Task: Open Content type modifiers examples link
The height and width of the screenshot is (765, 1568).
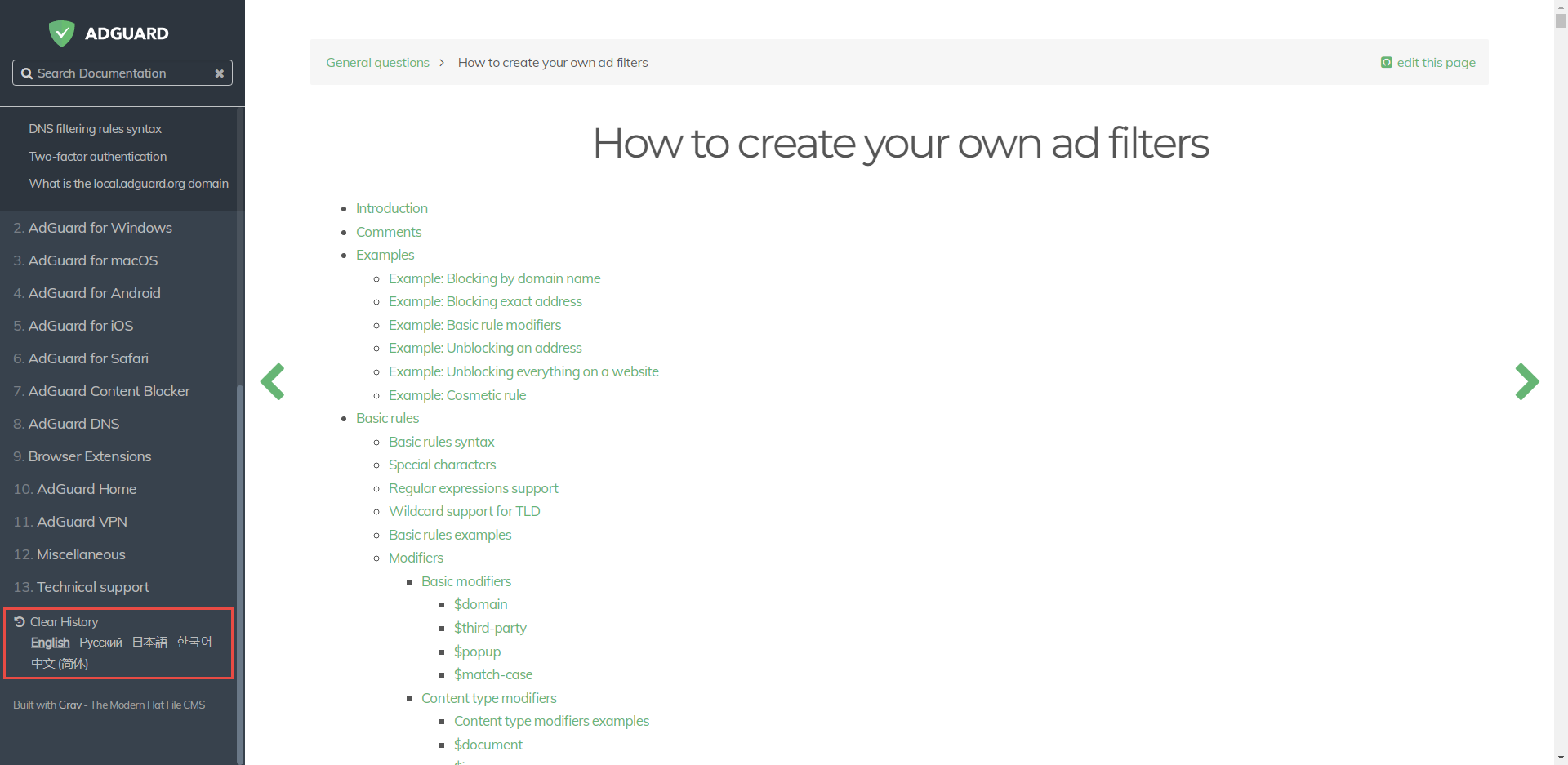Action: tap(551, 721)
